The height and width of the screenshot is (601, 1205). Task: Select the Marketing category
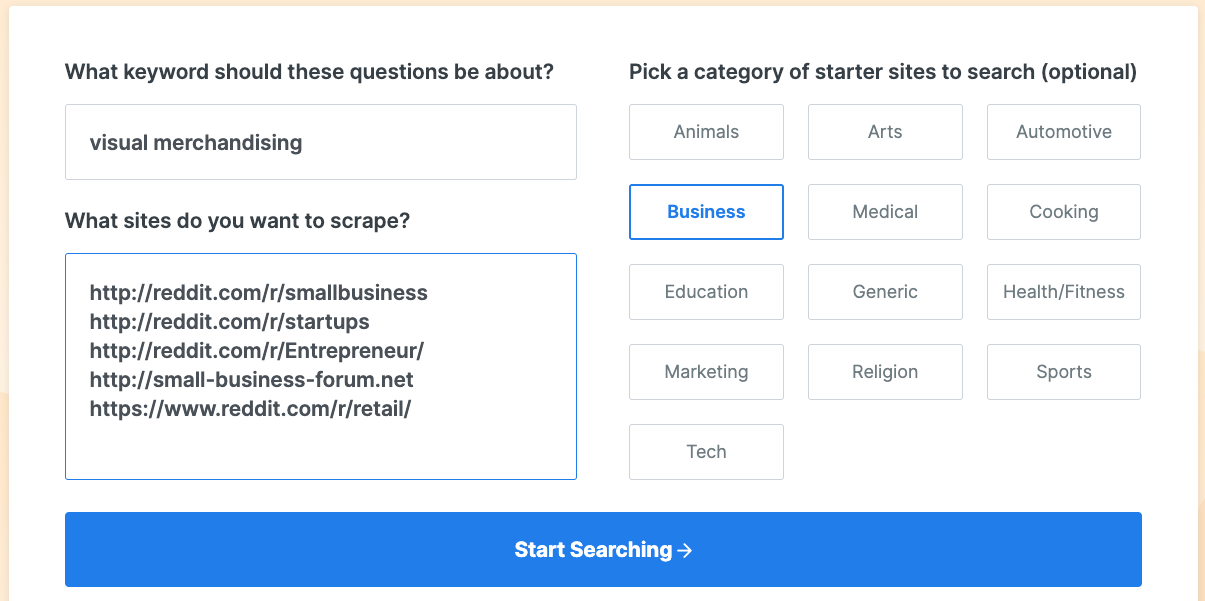pyautogui.click(x=706, y=372)
